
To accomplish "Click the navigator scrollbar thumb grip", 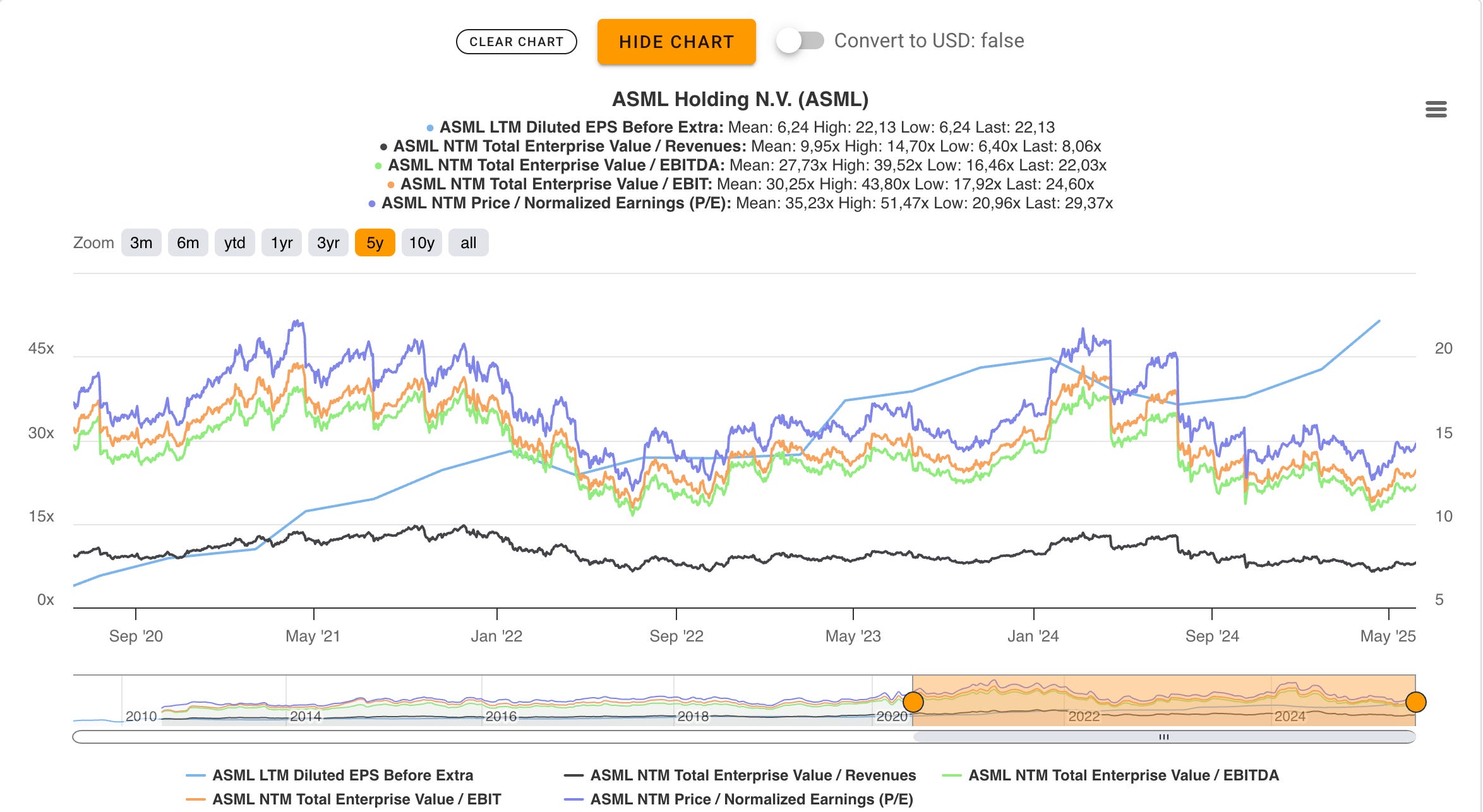I will [x=1163, y=737].
